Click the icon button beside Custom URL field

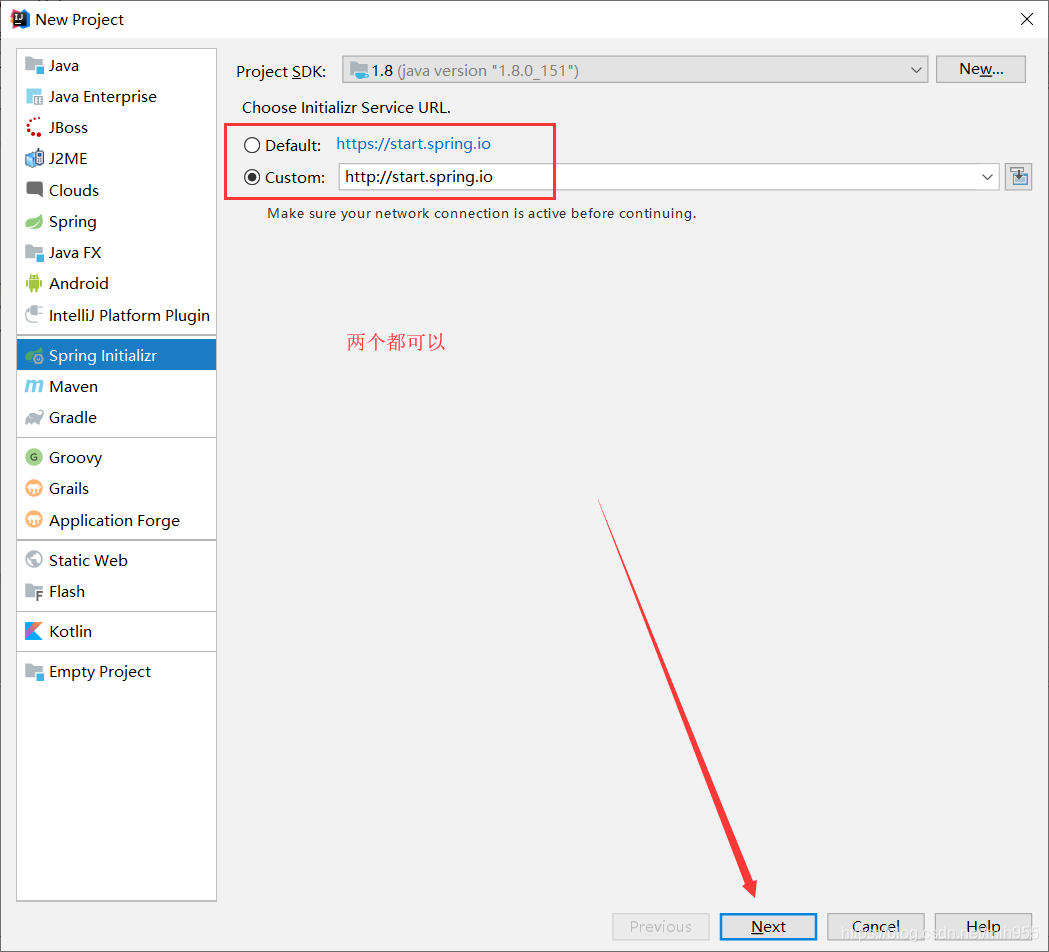(x=1018, y=177)
